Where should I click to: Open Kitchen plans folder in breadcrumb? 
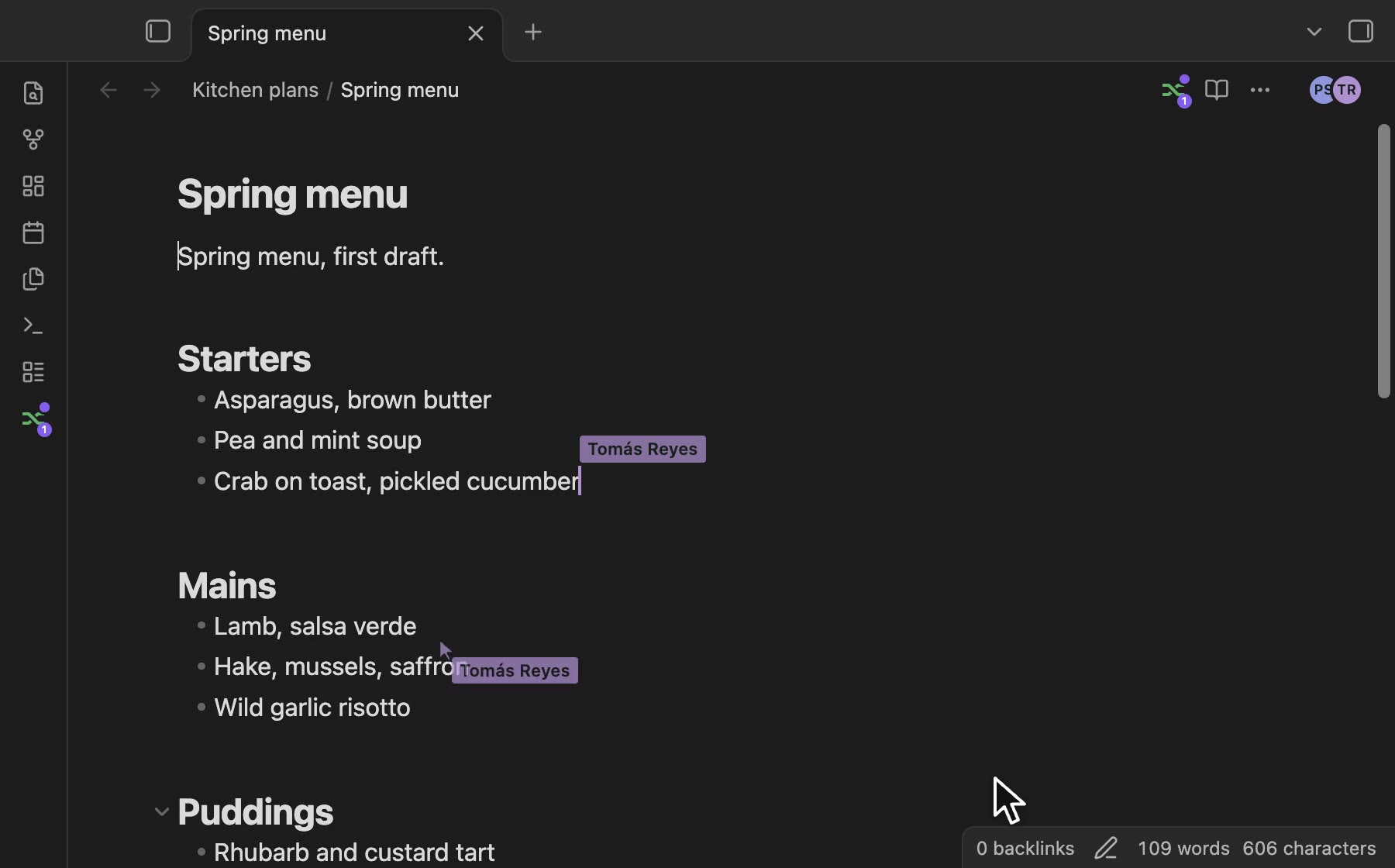coord(255,90)
